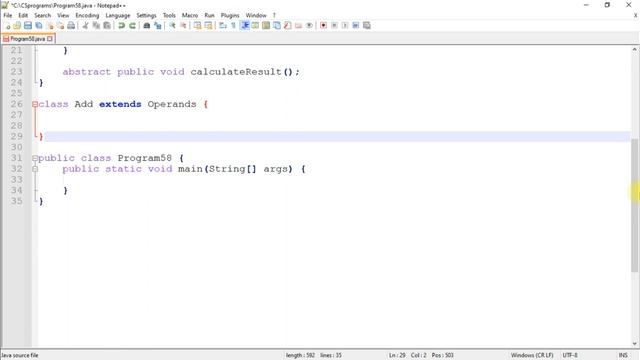This screenshot has width=640, height=360.
Task: Click the Zoom In toolbar icon
Action: click(x=172, y=26)
